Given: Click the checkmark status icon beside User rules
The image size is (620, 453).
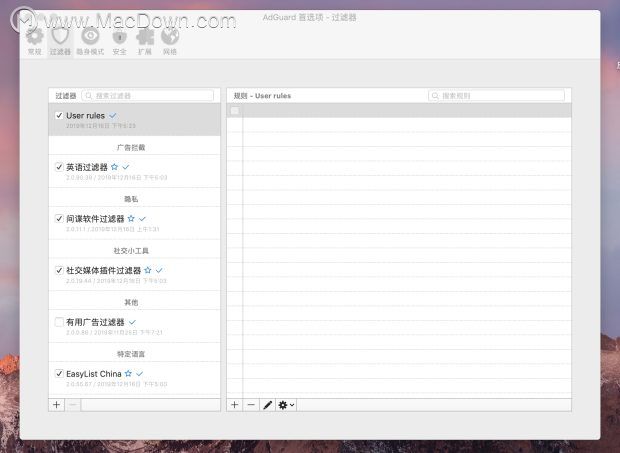Looking at the screenshot, I should (113, 115).
